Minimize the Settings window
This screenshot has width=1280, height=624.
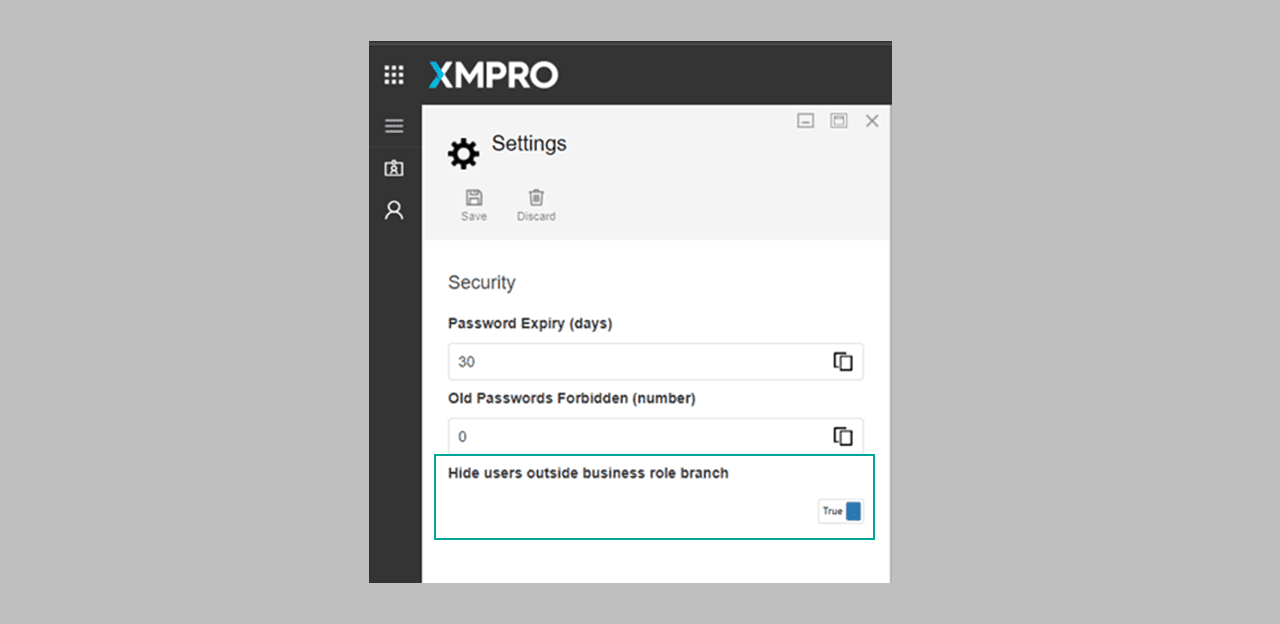point(805,120)
